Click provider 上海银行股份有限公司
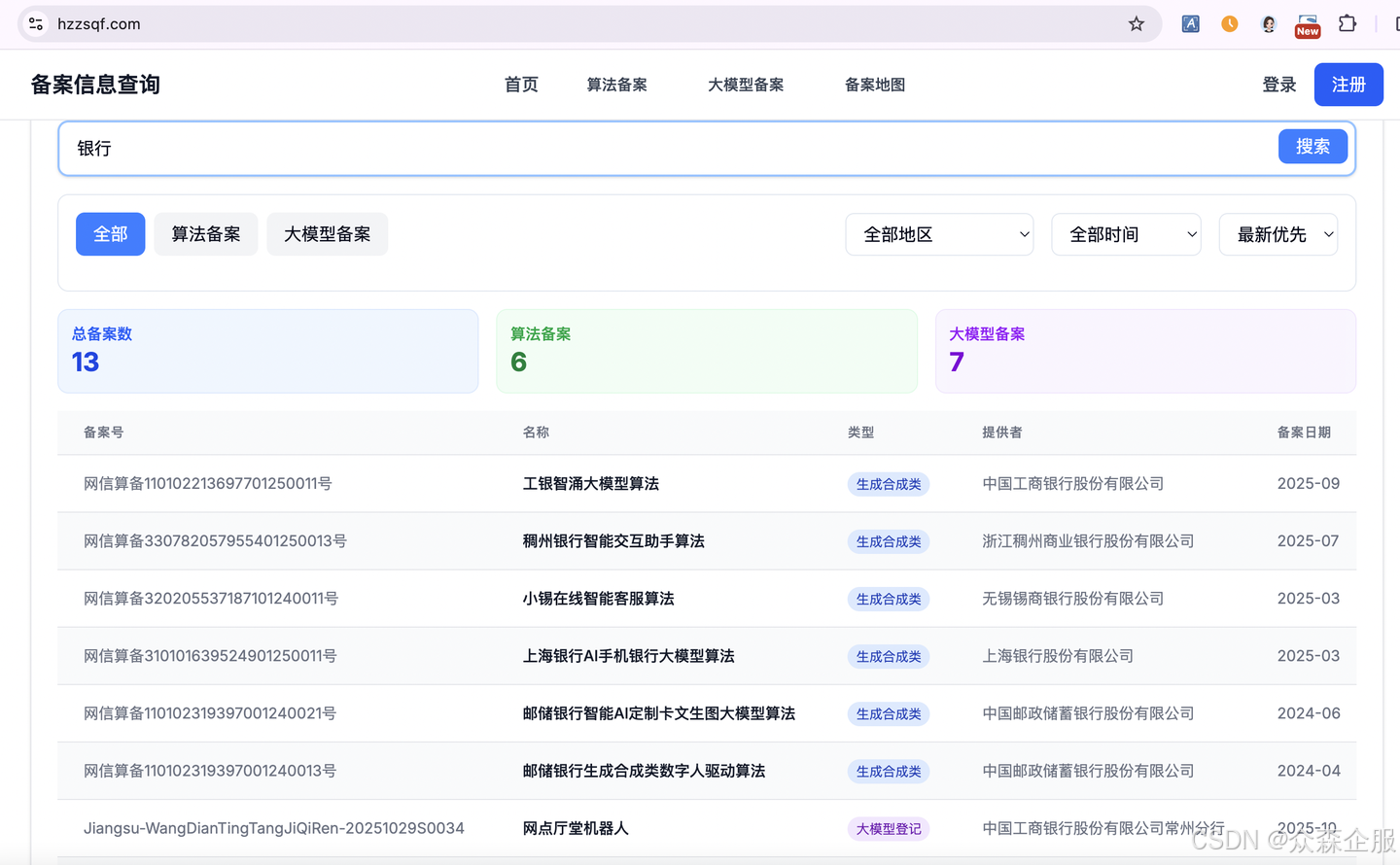 (x=1058, y=656)
